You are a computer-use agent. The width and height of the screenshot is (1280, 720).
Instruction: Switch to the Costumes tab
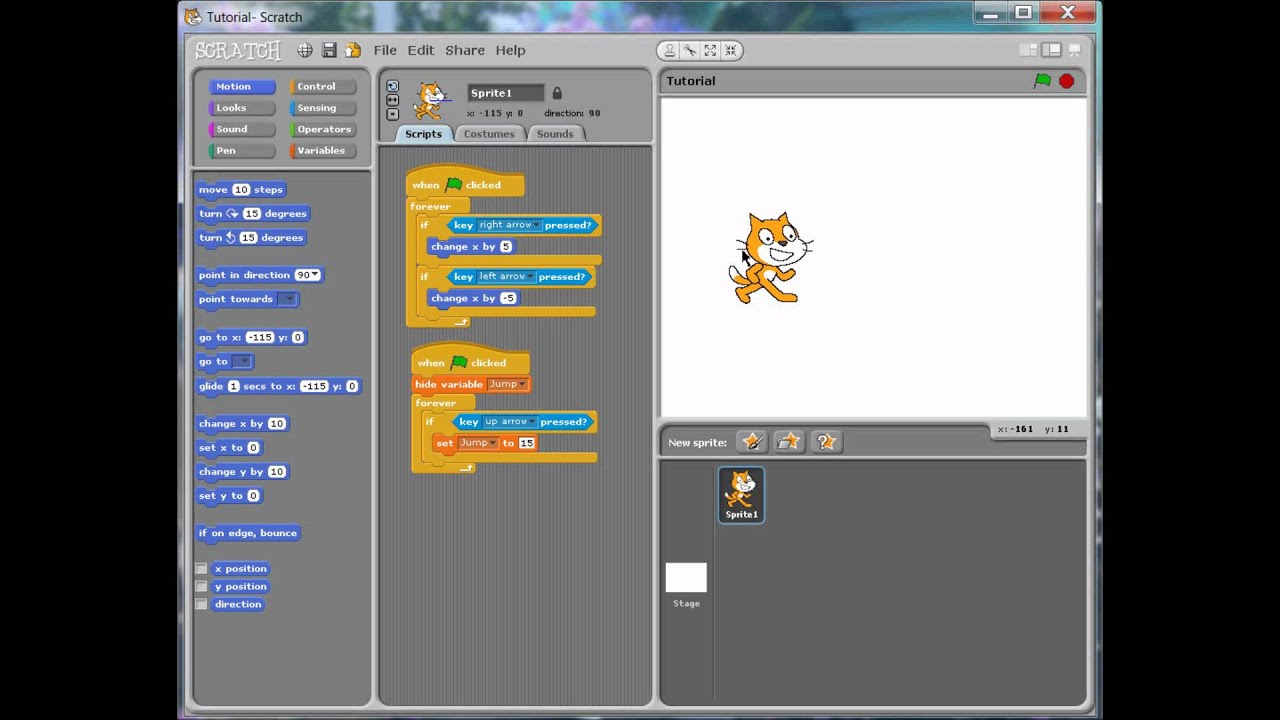tap(489, 134)
